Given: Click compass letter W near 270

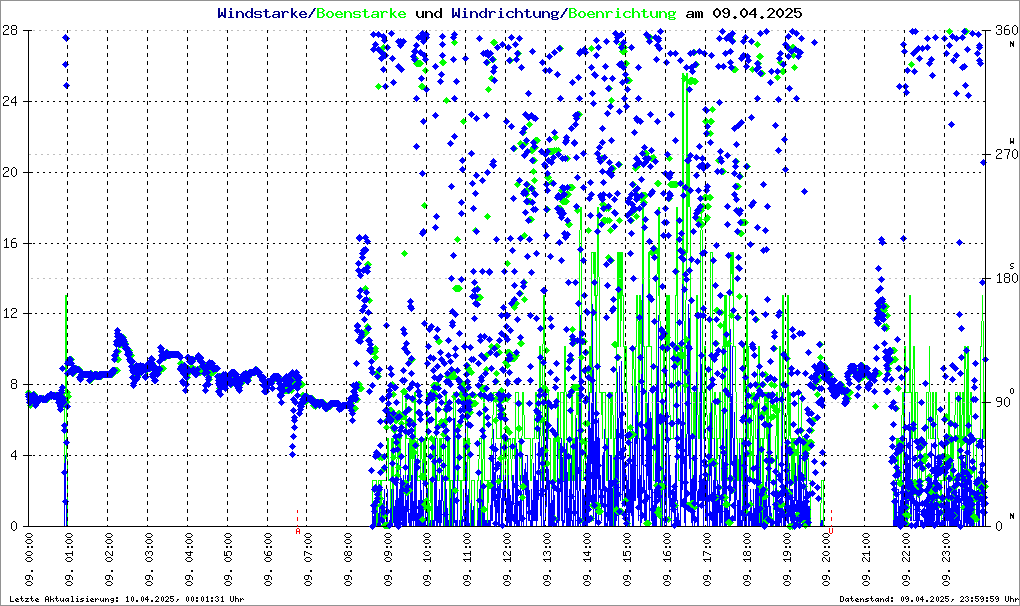Looking at the screenshot, I should (x=1012, y=141).
